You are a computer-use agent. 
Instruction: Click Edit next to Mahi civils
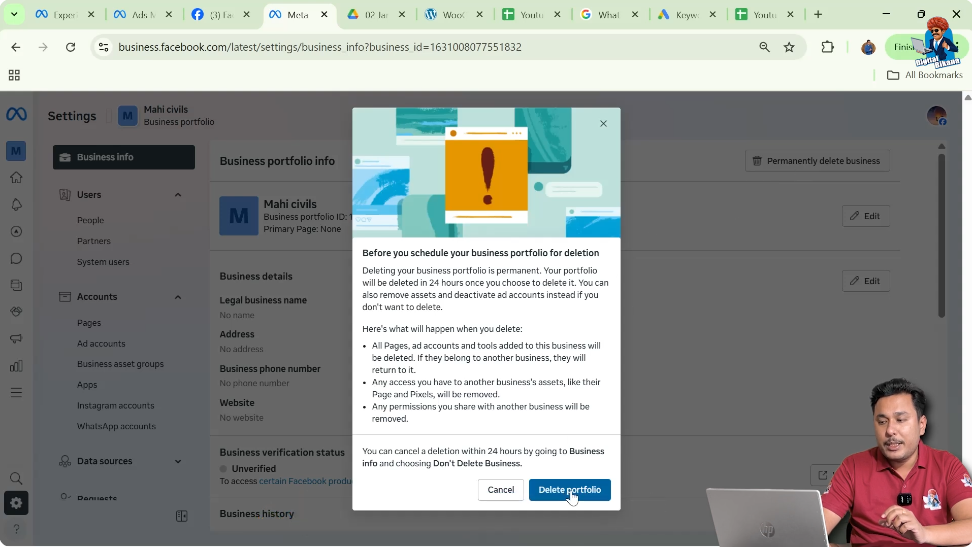point(865,216)
